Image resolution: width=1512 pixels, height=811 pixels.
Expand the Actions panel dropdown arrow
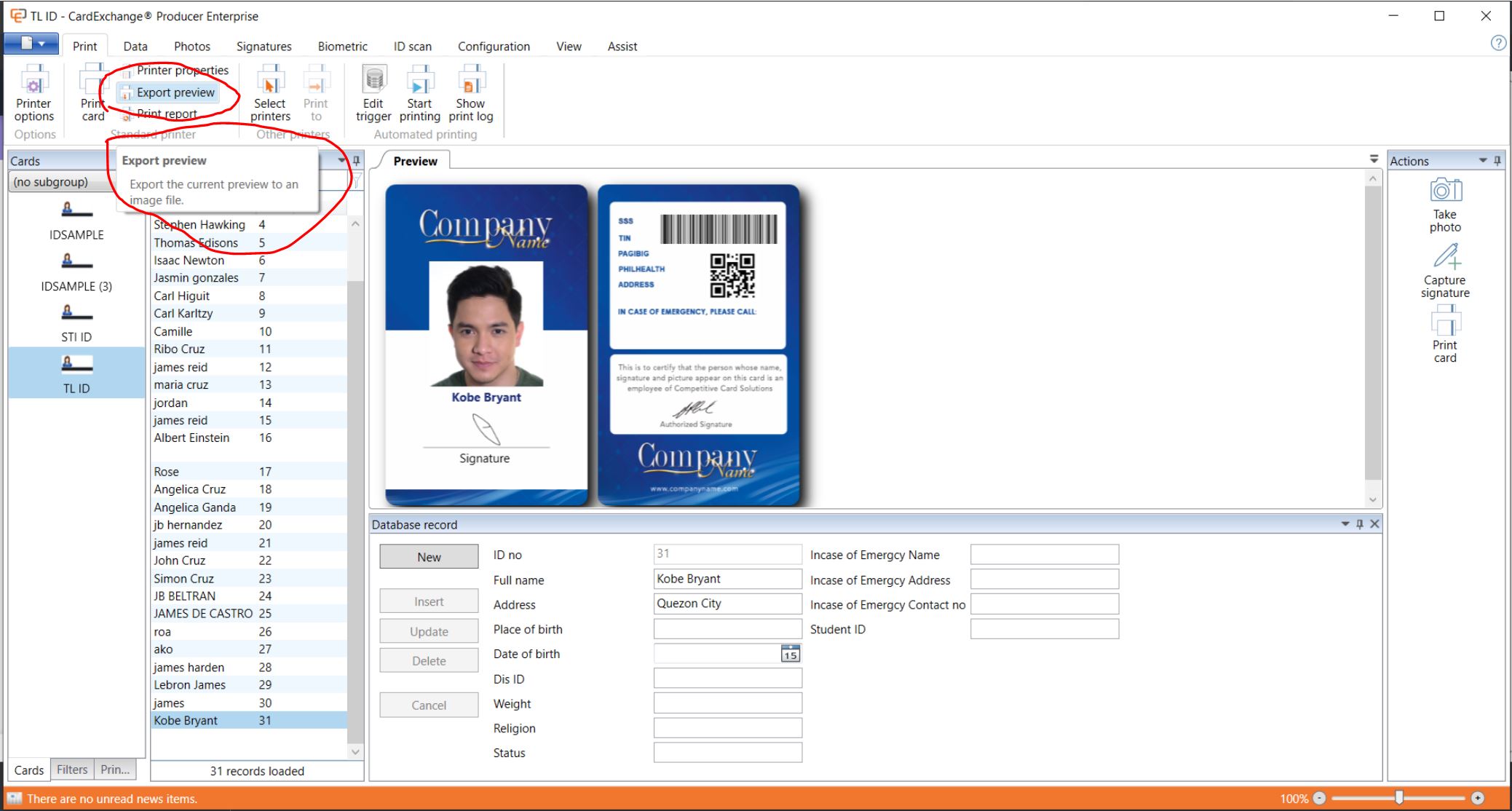pos(1483,160)
